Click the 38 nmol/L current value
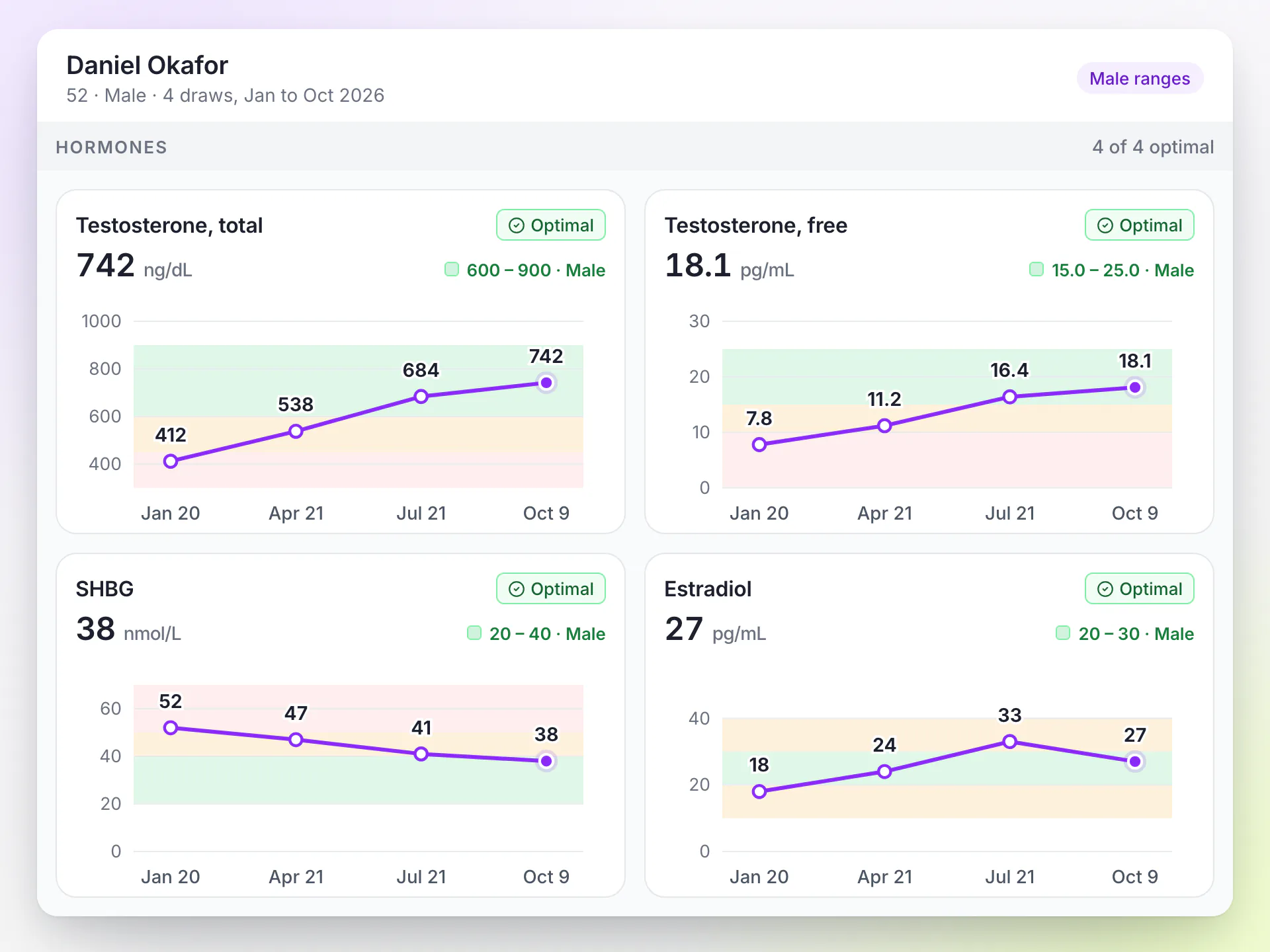 point(128,629)
